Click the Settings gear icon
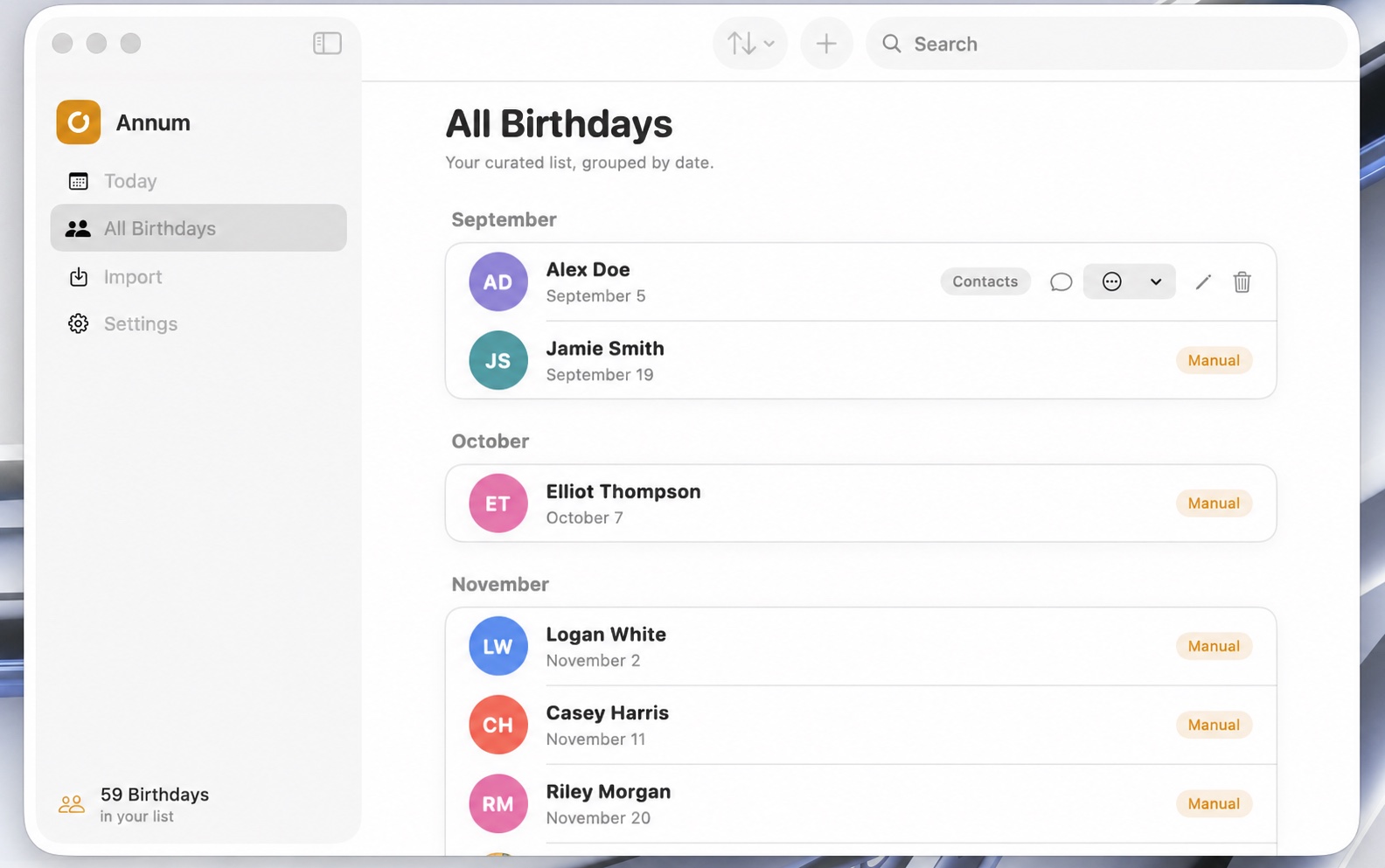The image size is (1385, 868). 79,323
